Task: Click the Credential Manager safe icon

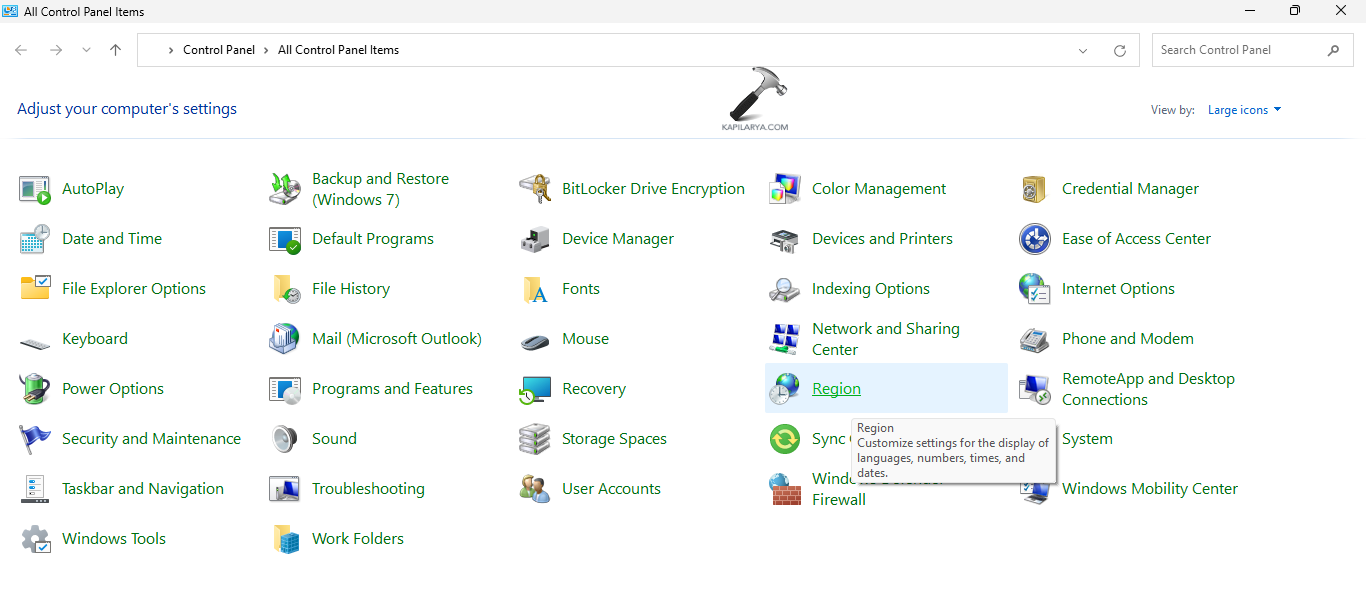Action: (1034, 189)
